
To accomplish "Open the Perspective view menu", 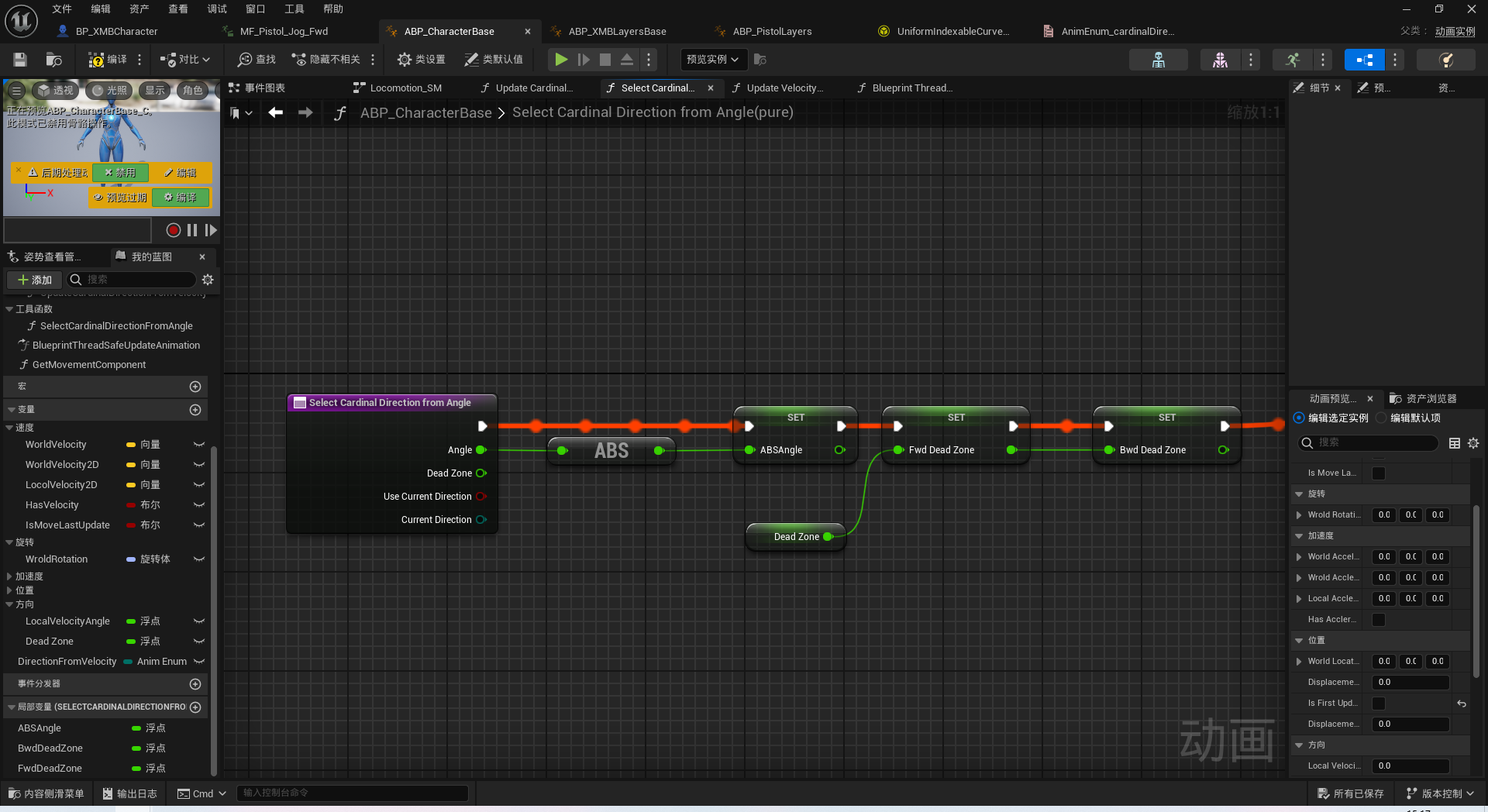I will (x=55, y=91).
